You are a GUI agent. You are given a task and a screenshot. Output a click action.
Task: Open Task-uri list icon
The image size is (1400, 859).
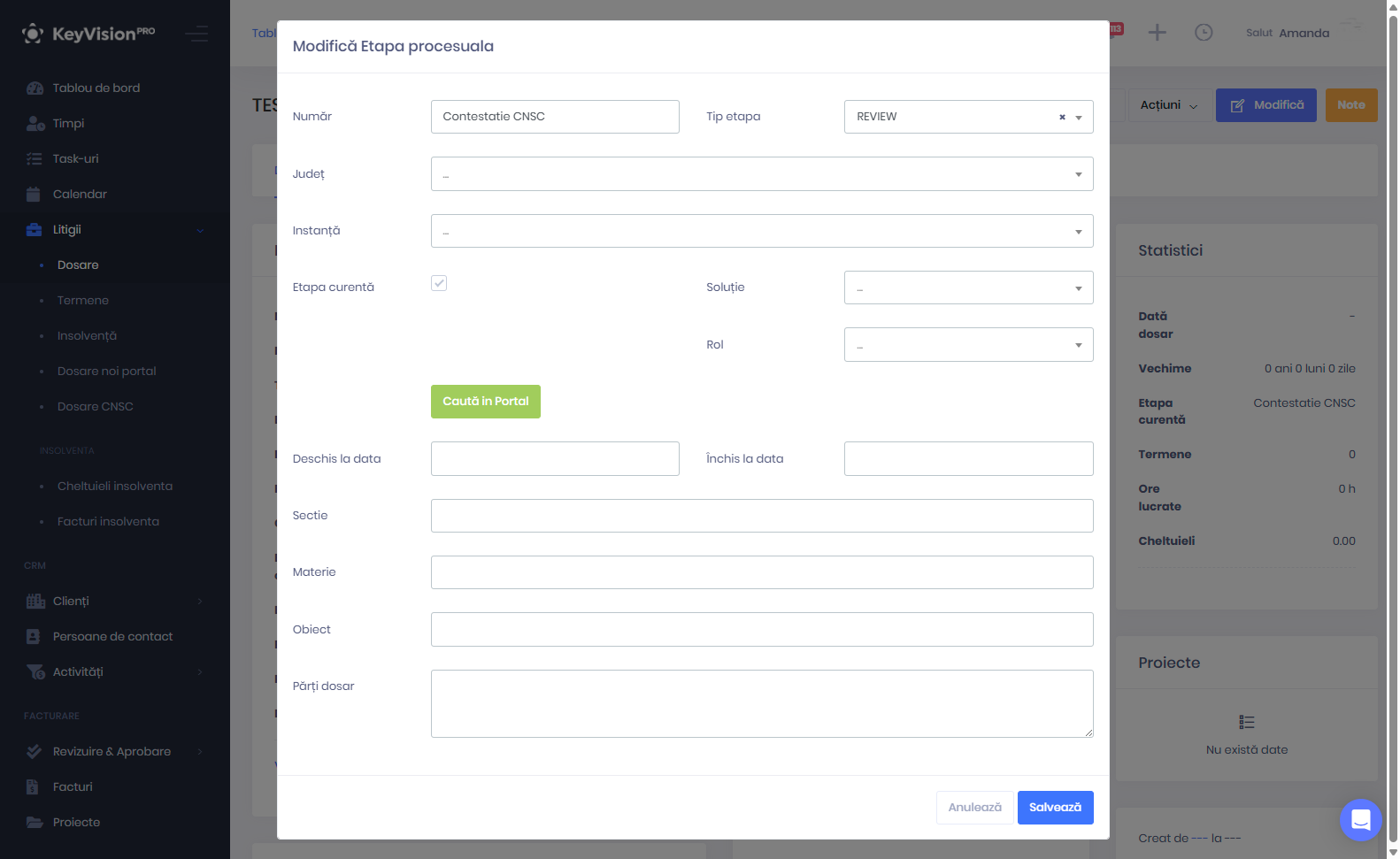pos(35,158)
